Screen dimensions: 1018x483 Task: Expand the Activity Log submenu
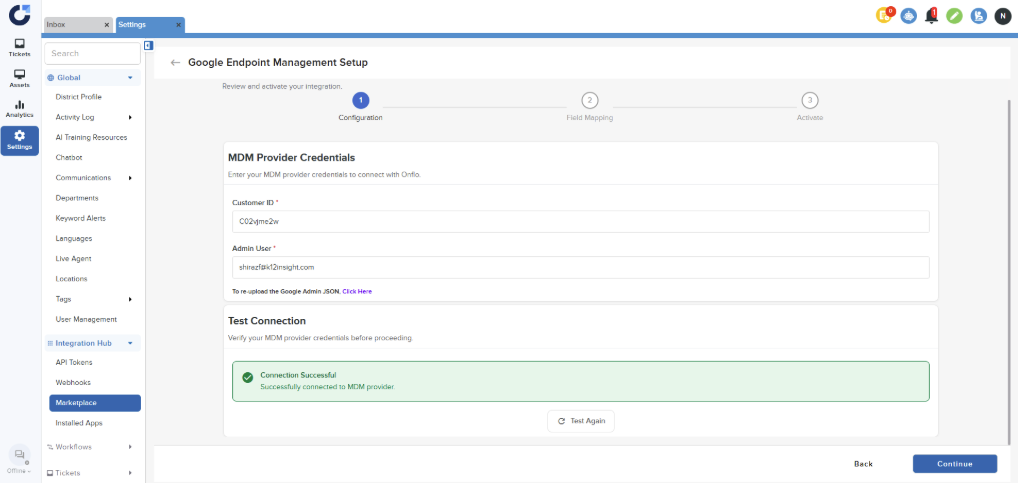(130, 117)
